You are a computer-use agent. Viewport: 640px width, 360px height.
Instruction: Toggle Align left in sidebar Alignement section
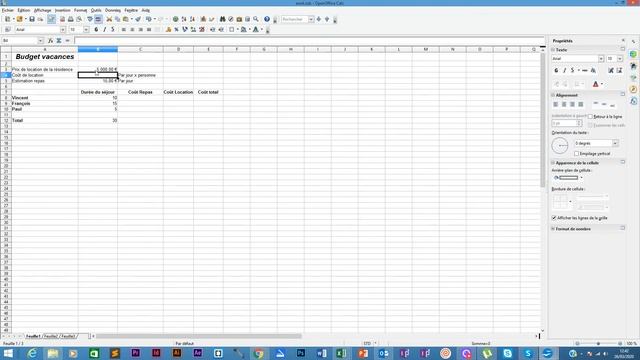[x=556, y=104]
